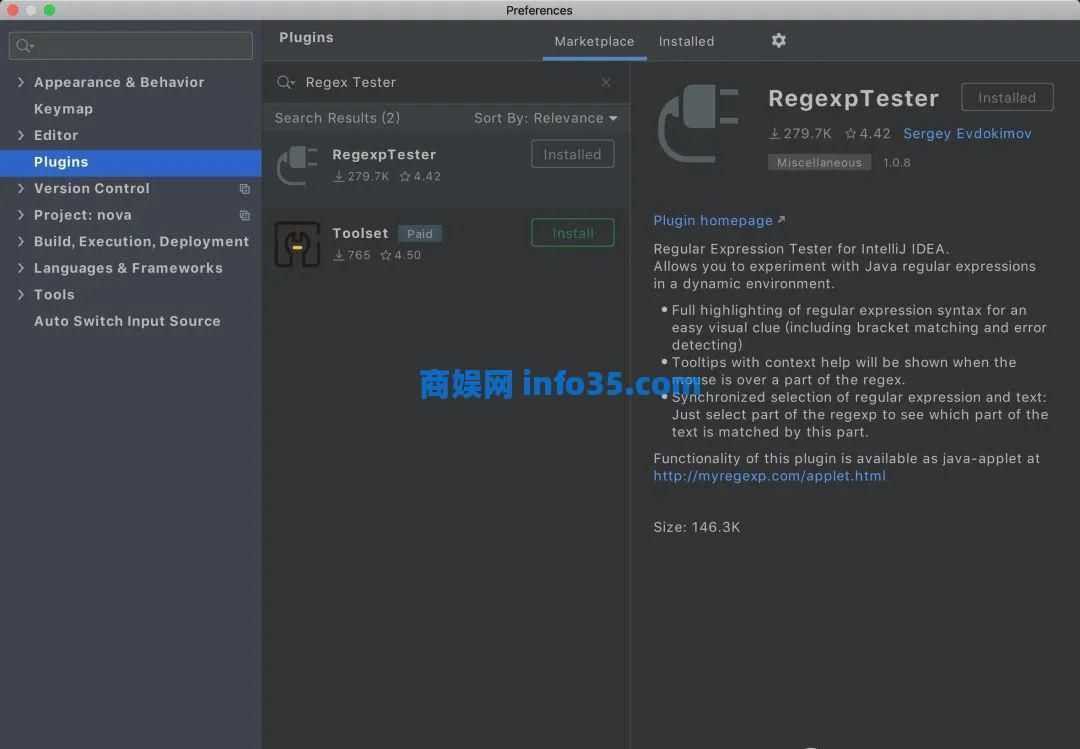
Task: Click the RegexpTester title in details pane
Action: [x=853, y=99]
